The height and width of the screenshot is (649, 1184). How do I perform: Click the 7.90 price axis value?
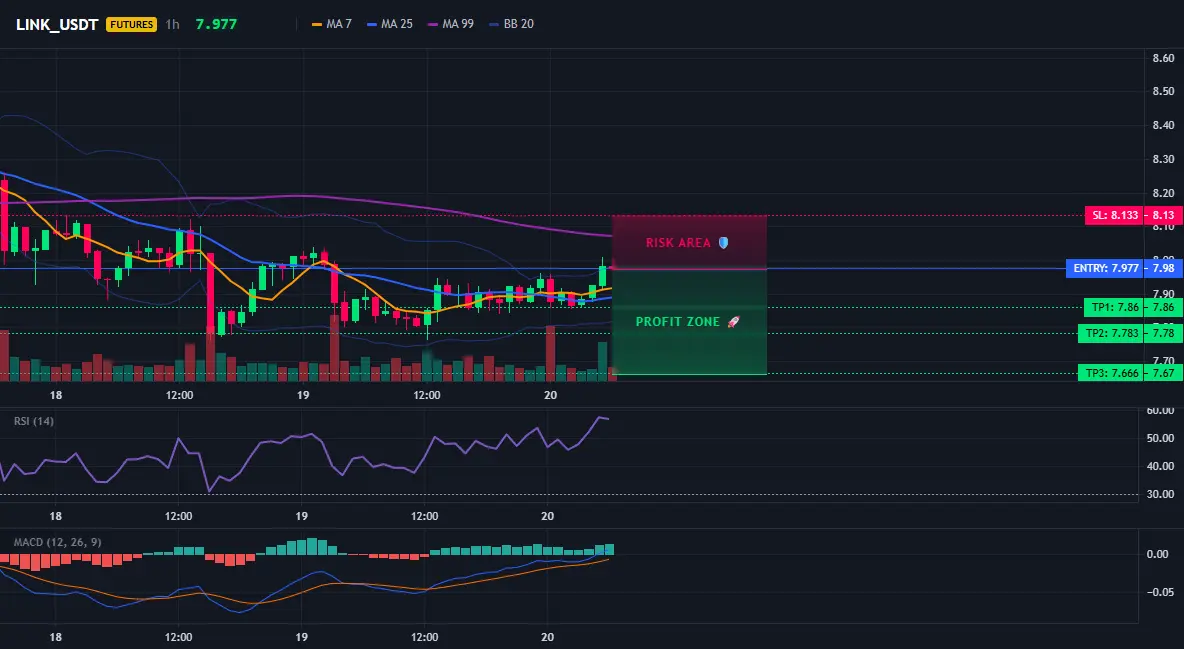point(1164,294)
